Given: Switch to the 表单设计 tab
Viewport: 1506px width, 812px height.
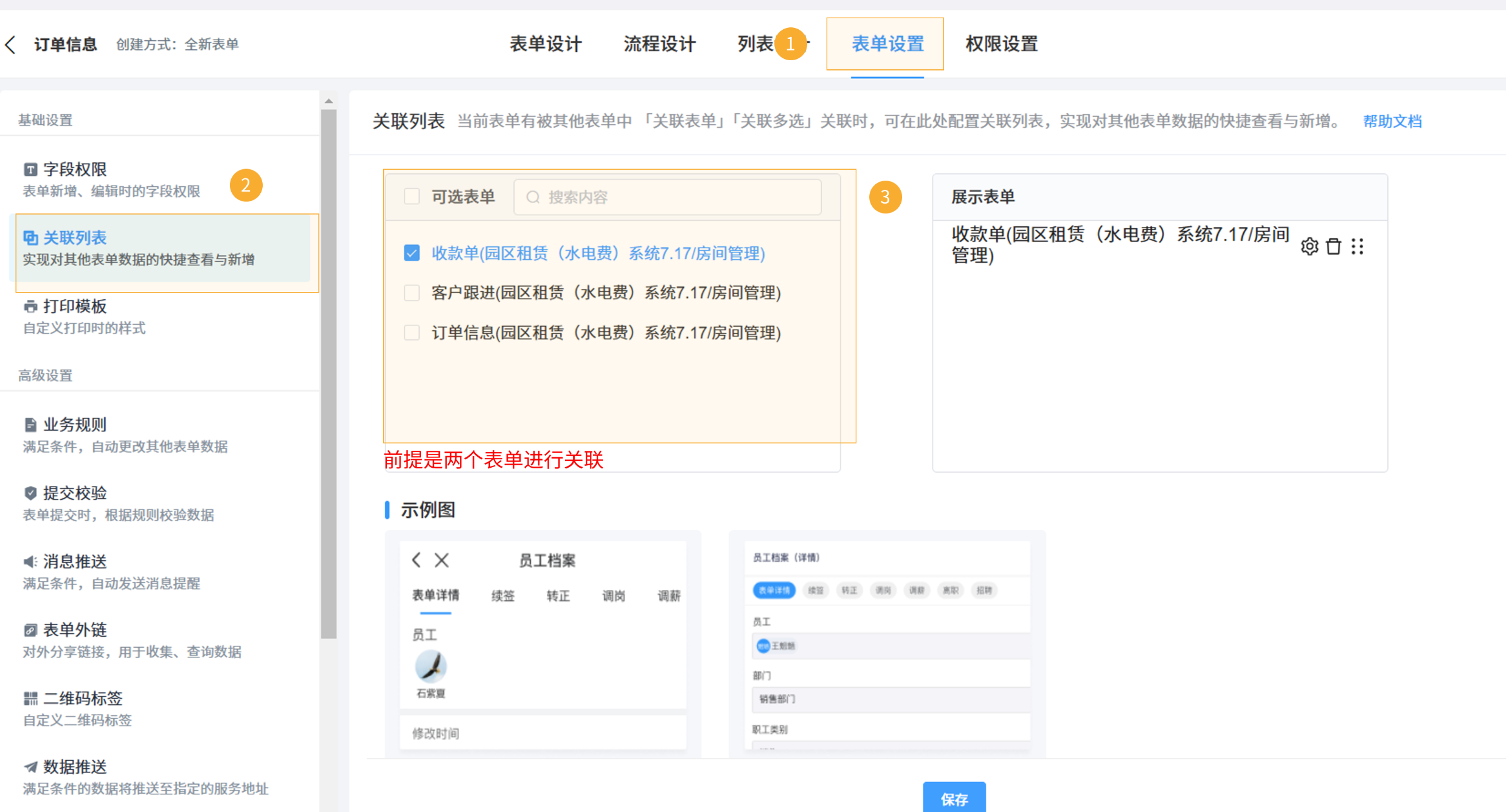Looking at the screenshot, I should coord(546,44).
